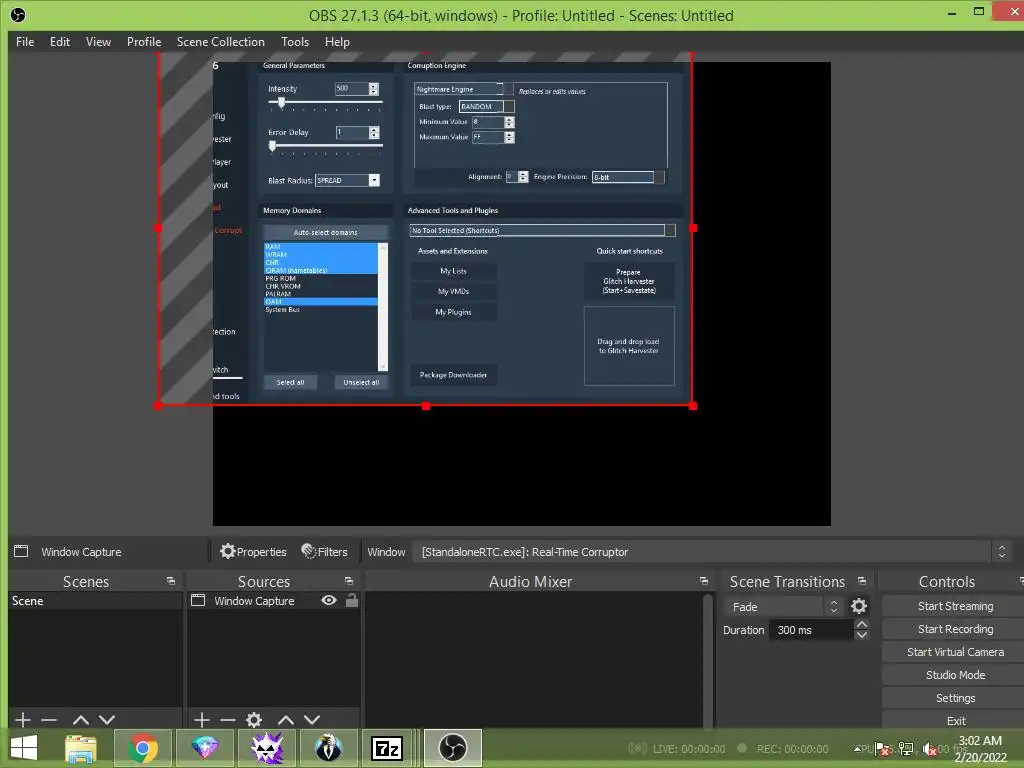Open transition properties gear next to Fade
1024x768 pixels.
click(859, 607)
